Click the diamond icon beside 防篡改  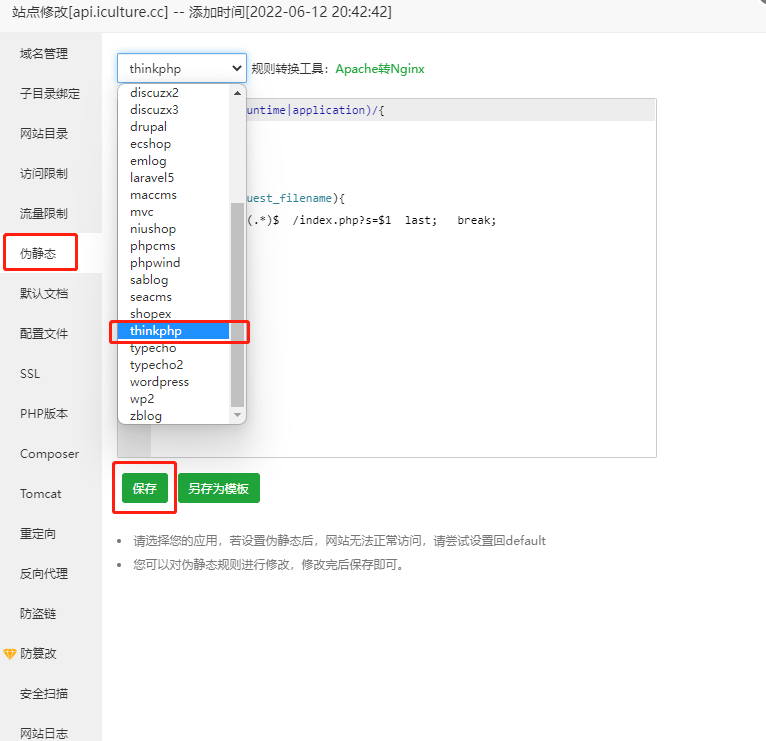coord(10,654)
